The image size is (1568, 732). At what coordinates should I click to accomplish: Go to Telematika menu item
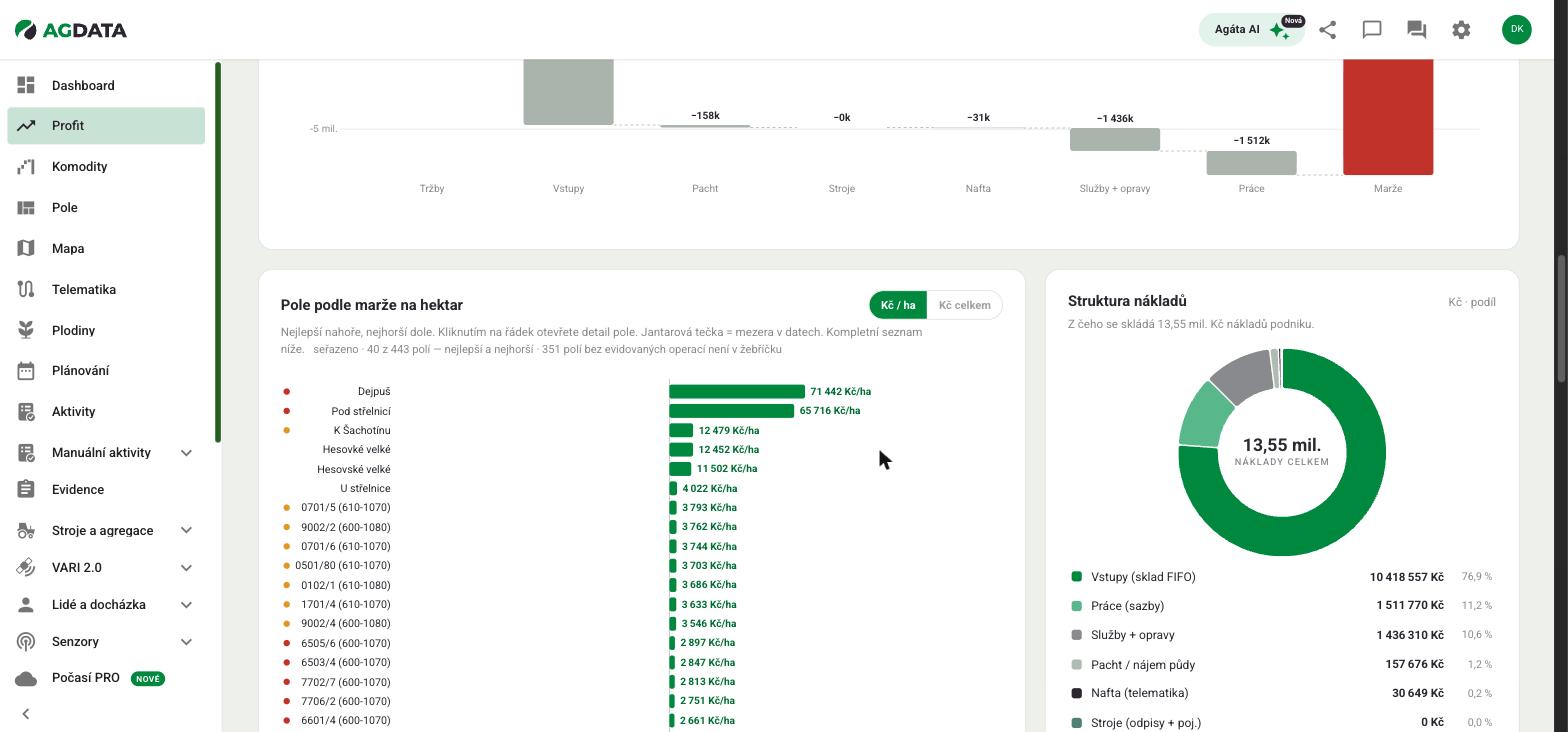106,289
